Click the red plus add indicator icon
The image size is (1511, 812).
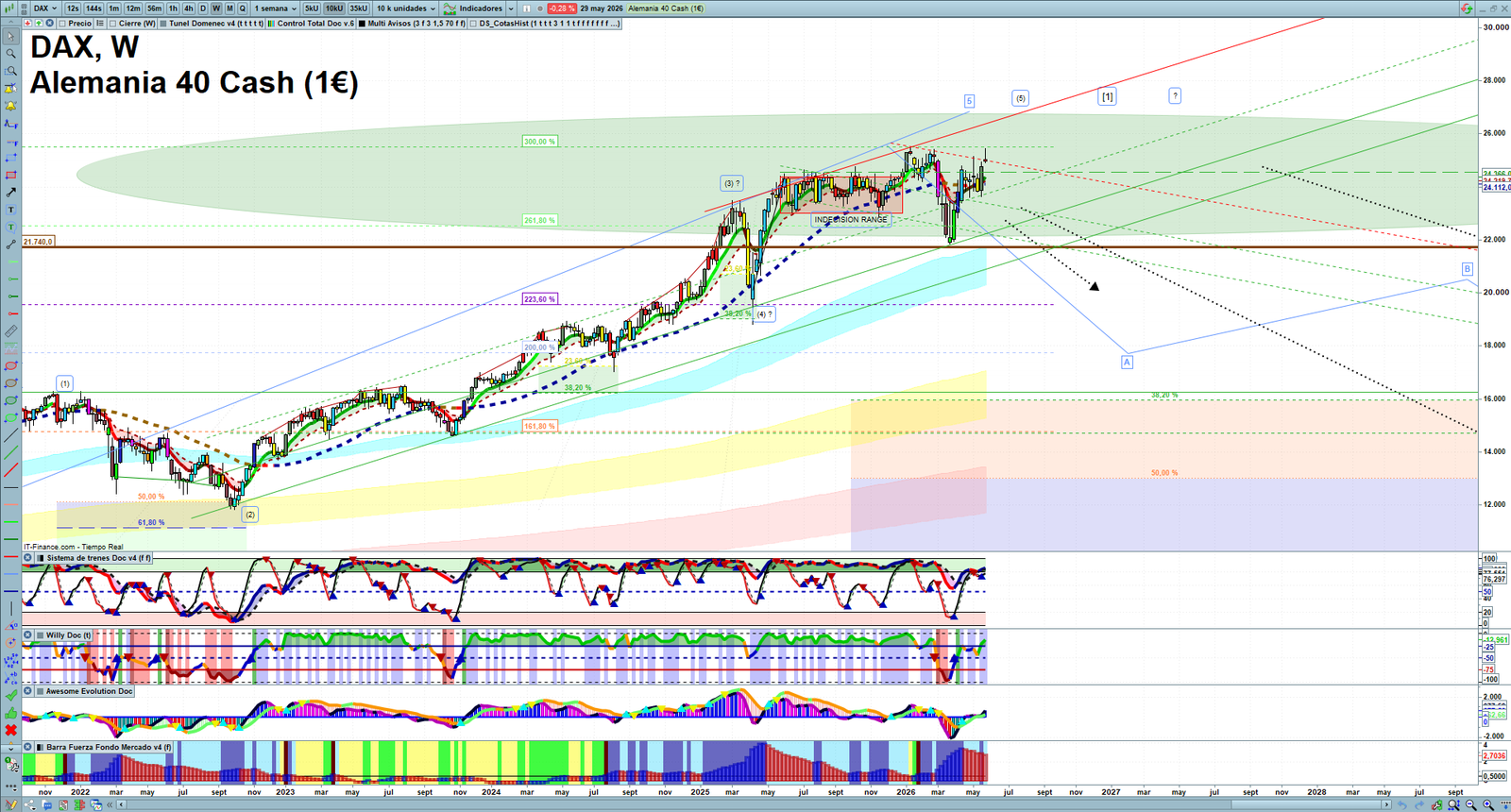coord(27,24)
